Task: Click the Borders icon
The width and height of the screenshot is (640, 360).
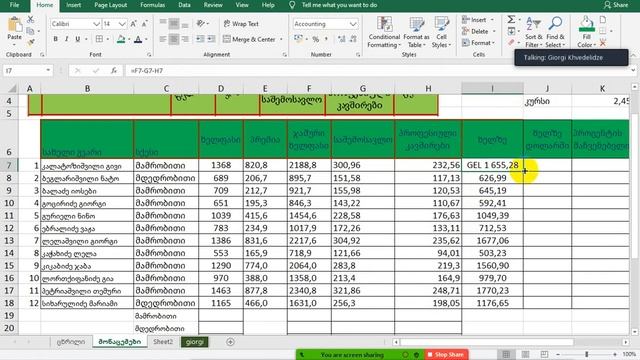Action: coord(99,39)
